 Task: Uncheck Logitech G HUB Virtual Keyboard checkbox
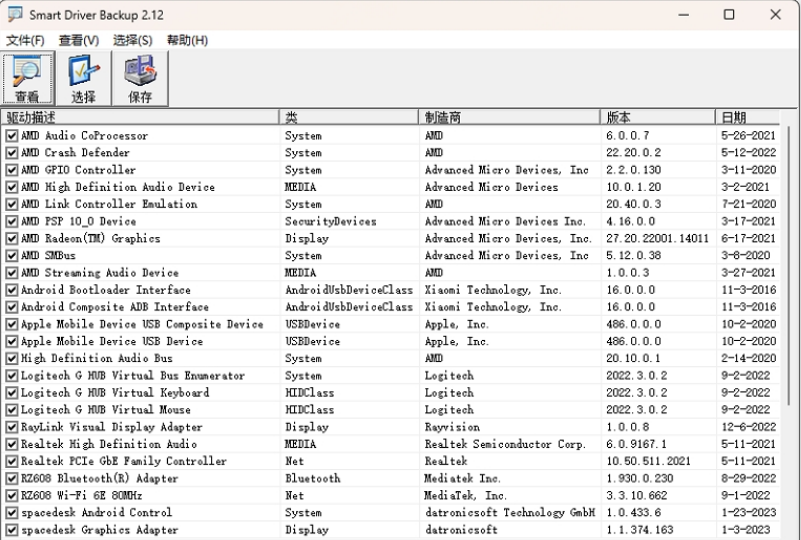click(x=12, y=393)
